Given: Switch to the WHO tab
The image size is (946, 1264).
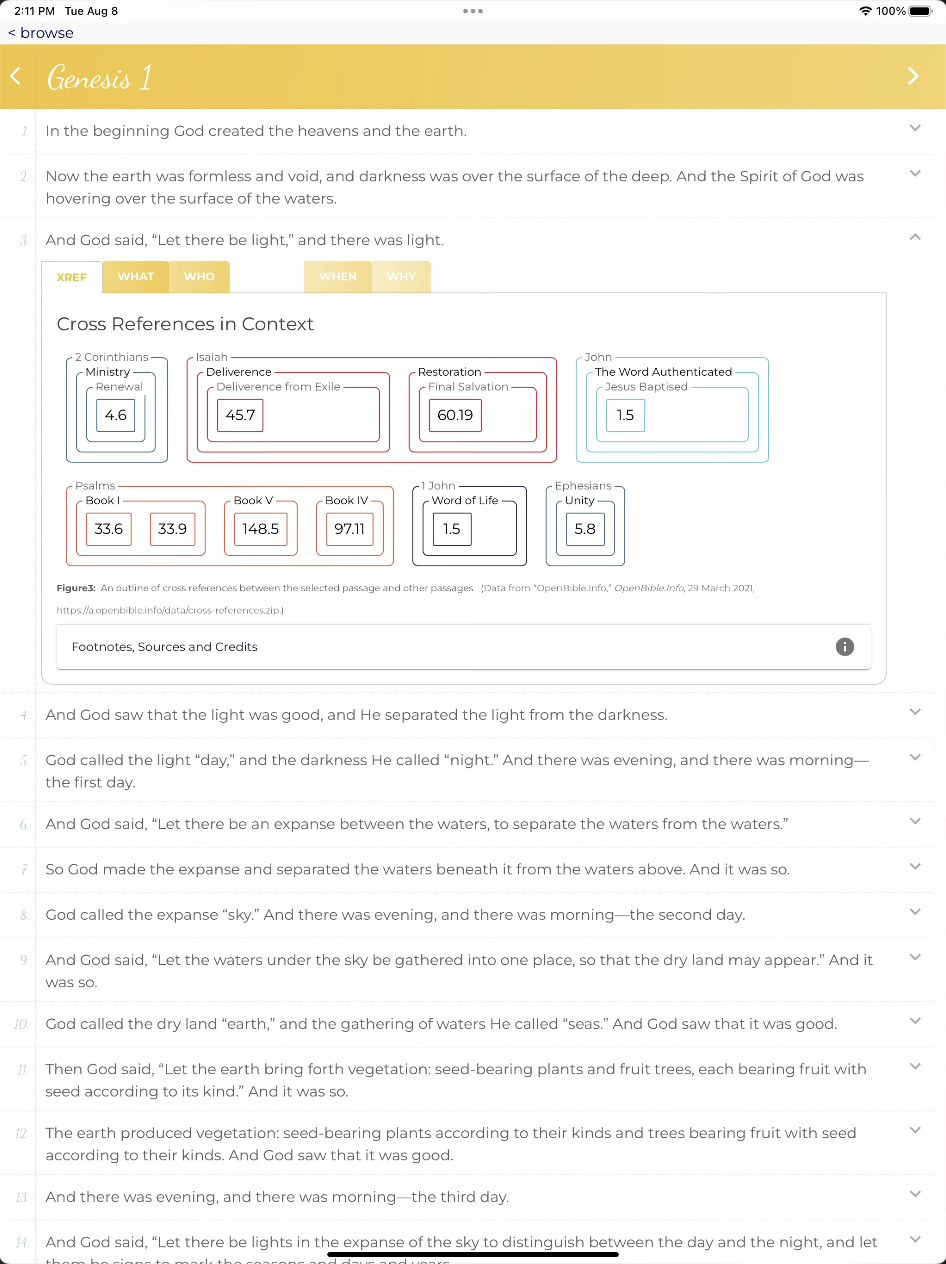Looking at the screenshot, I should pos(199,277).
